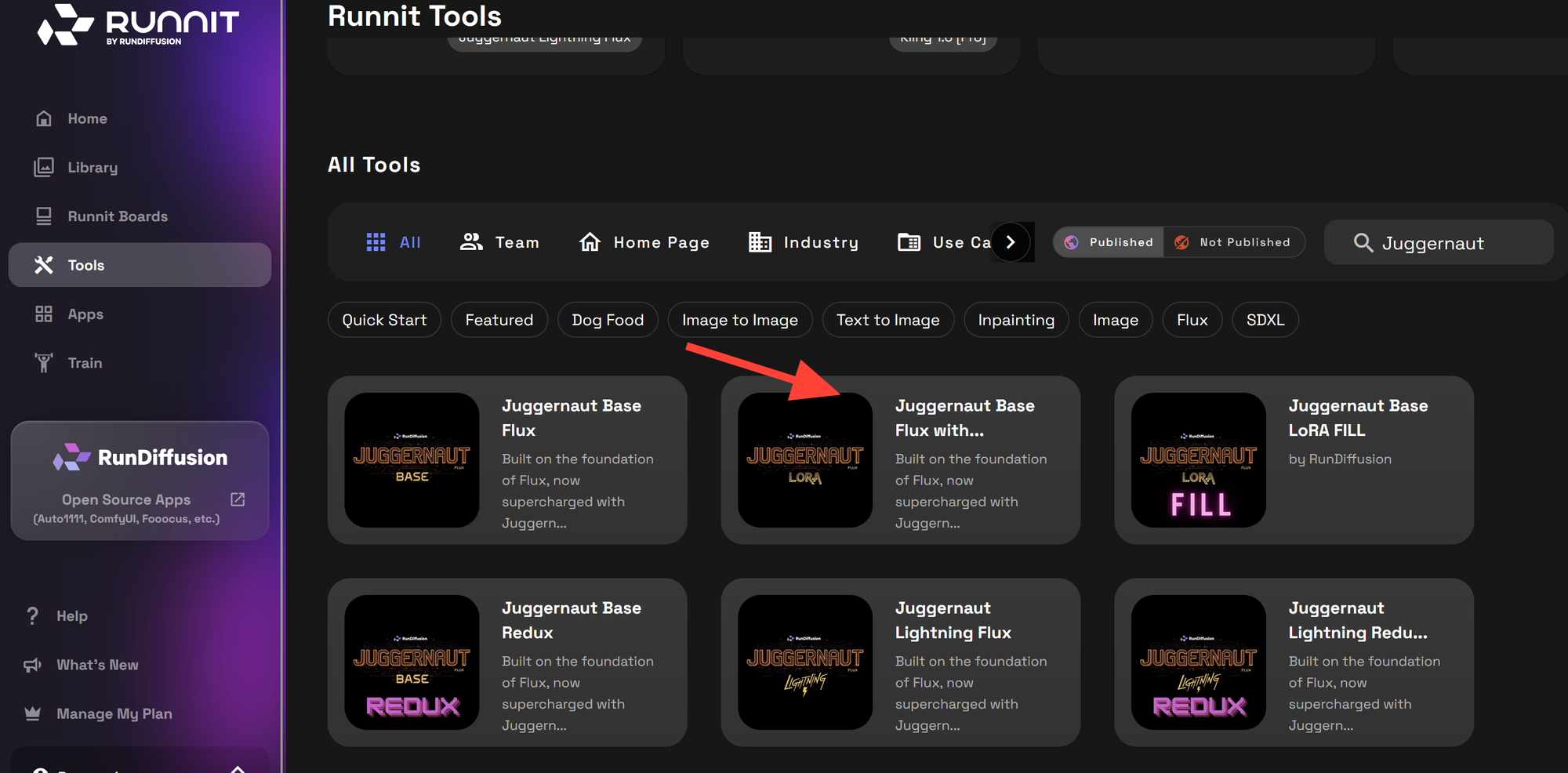This screenshot has height=773, width=1568.
Task: Select the Tools wrench icon
Action: 45,265
